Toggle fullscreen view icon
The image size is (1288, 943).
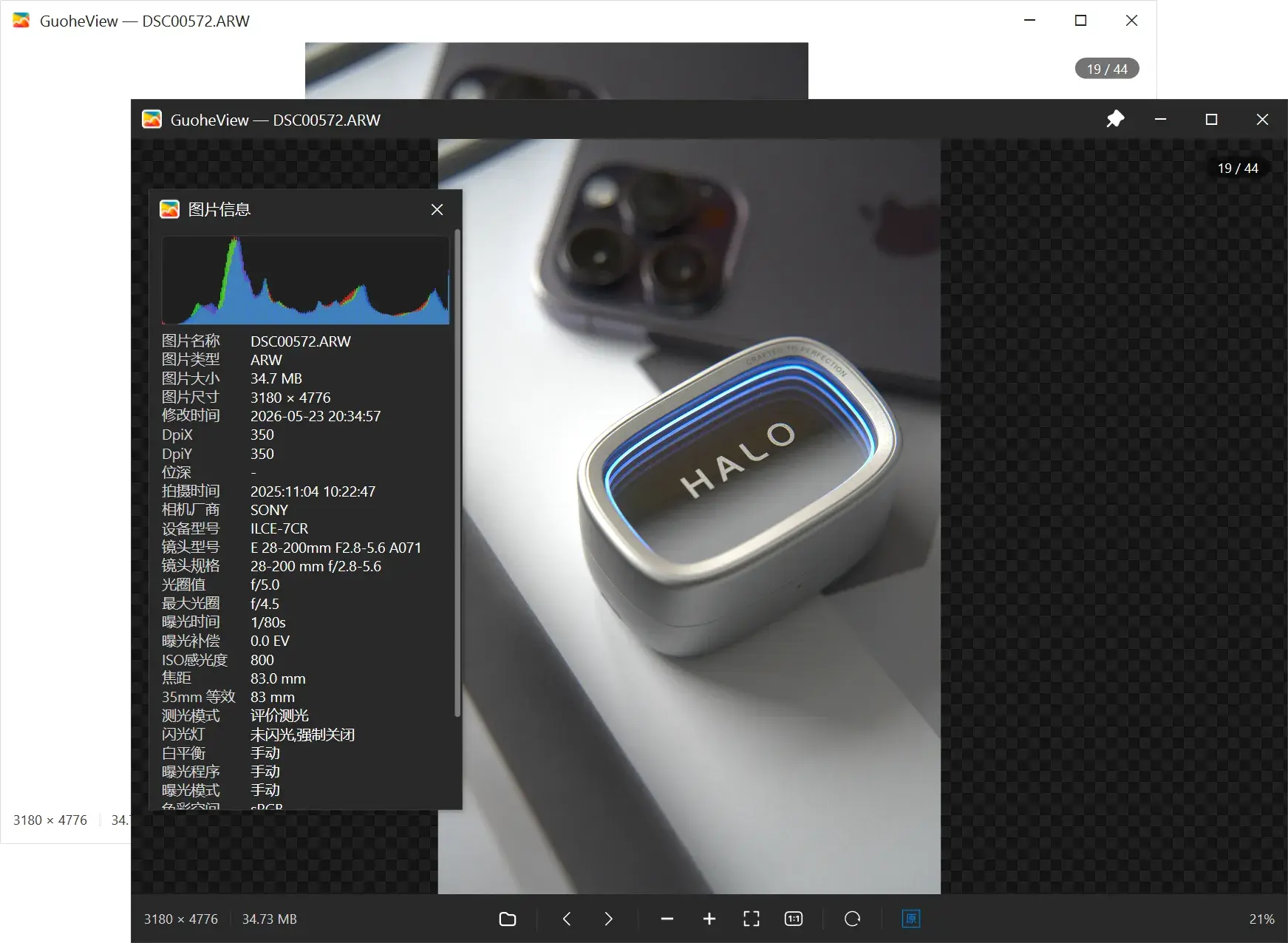tap(752, 919)
